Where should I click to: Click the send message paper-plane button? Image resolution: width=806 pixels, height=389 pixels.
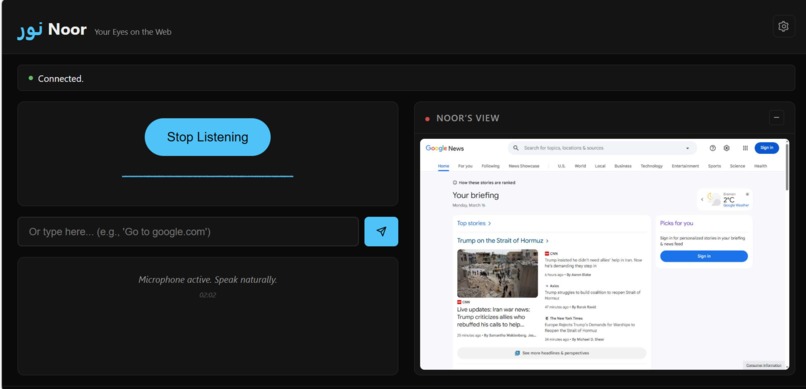381,231
